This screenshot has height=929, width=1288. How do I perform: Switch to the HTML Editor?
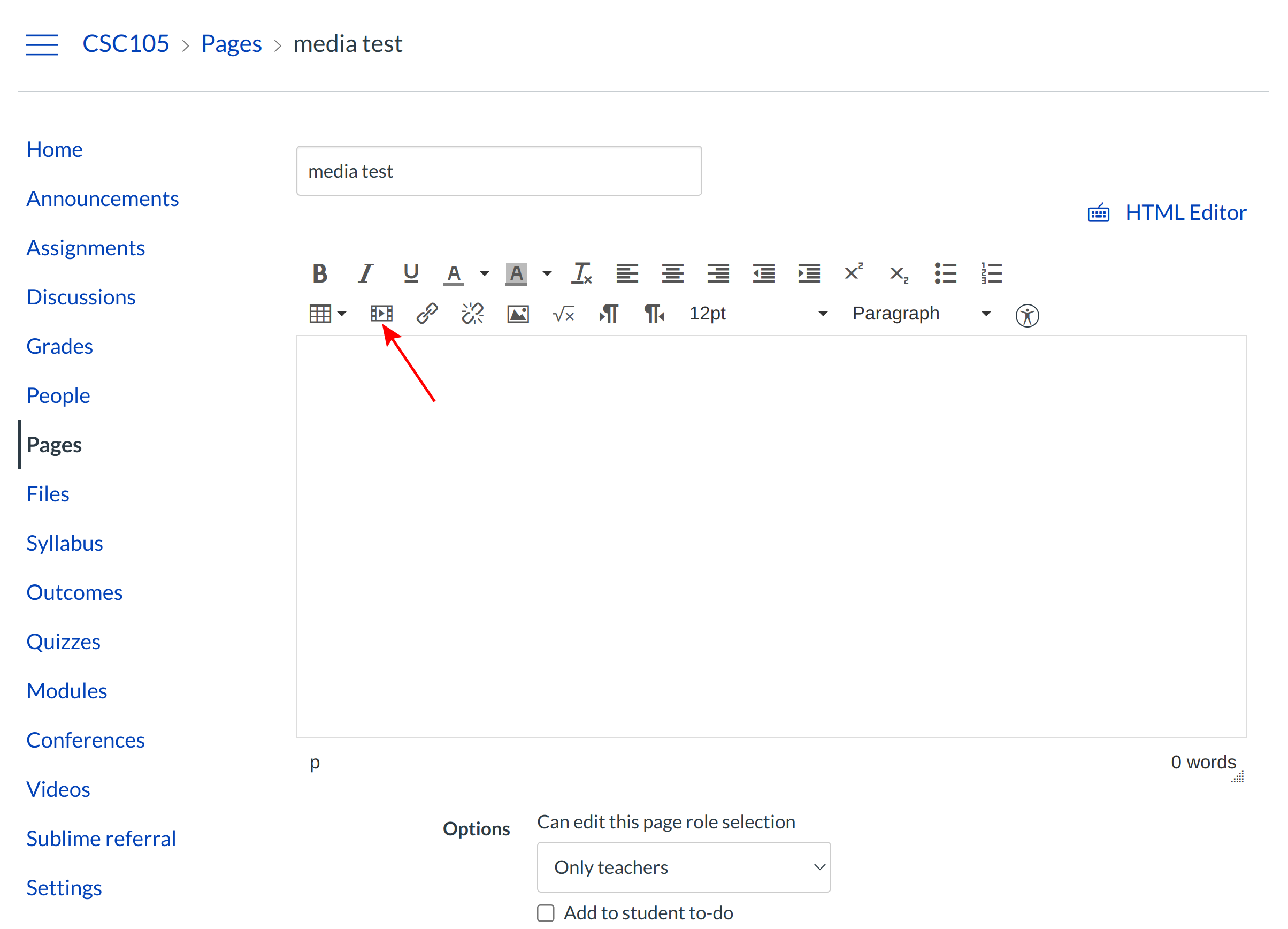pos(1185,212)
